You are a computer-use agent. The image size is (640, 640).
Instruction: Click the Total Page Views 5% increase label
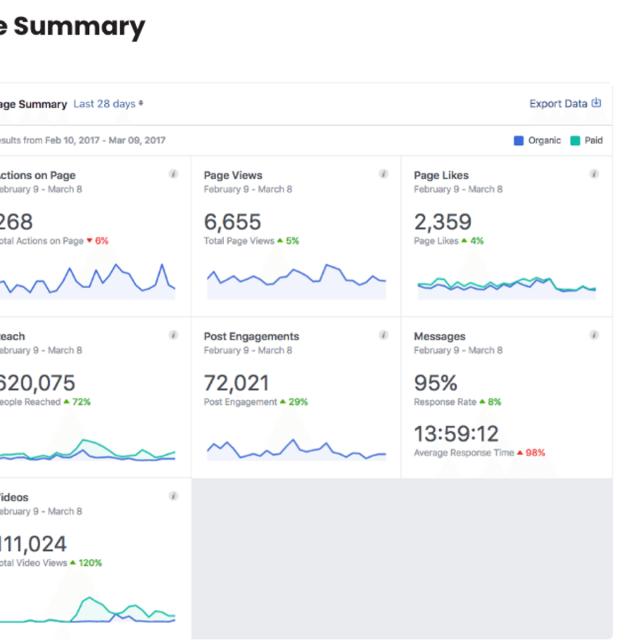coord(251,241)
